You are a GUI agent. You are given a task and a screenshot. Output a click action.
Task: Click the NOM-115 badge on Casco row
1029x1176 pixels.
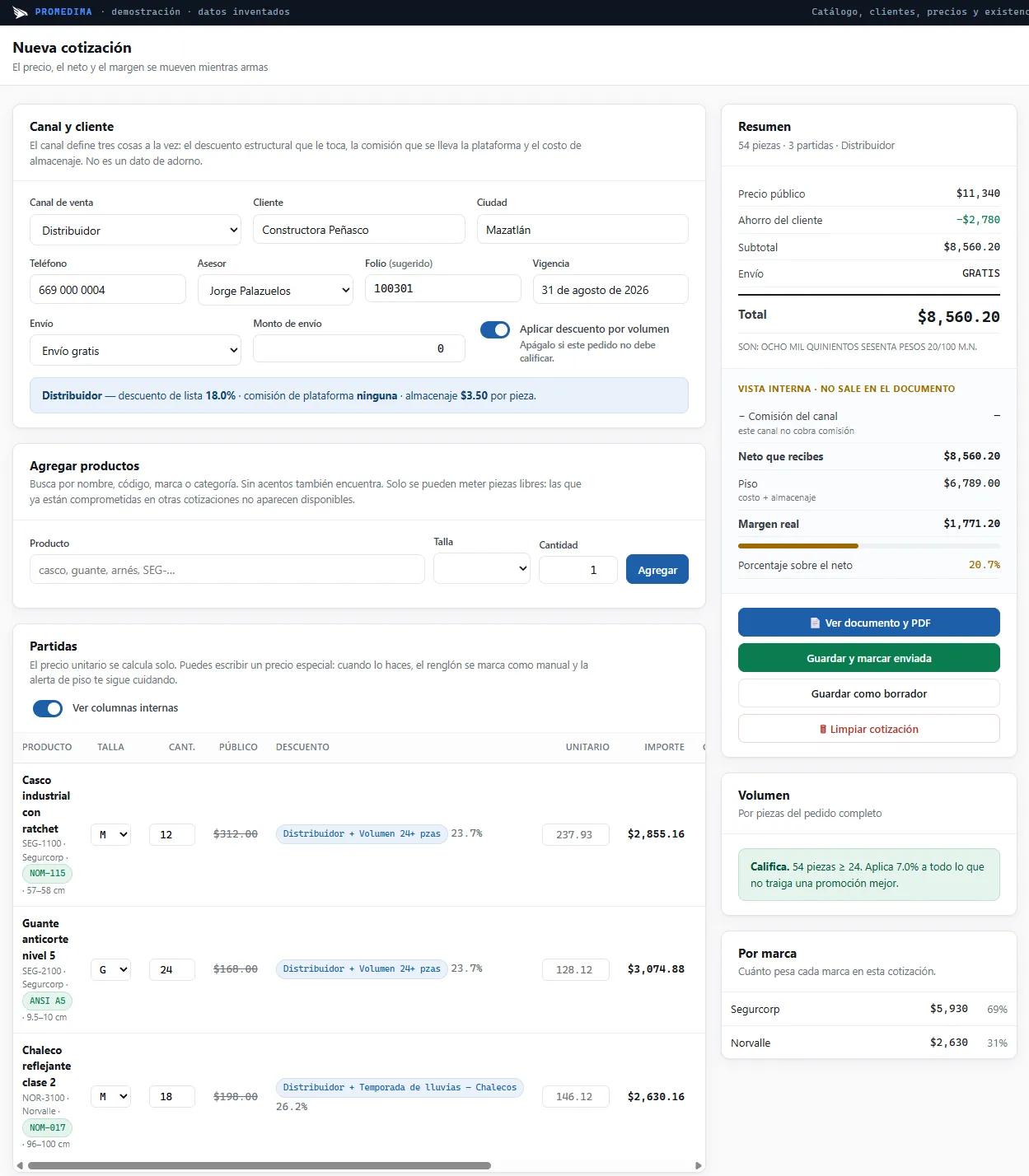pyautogui.click(x=47, y=874)
